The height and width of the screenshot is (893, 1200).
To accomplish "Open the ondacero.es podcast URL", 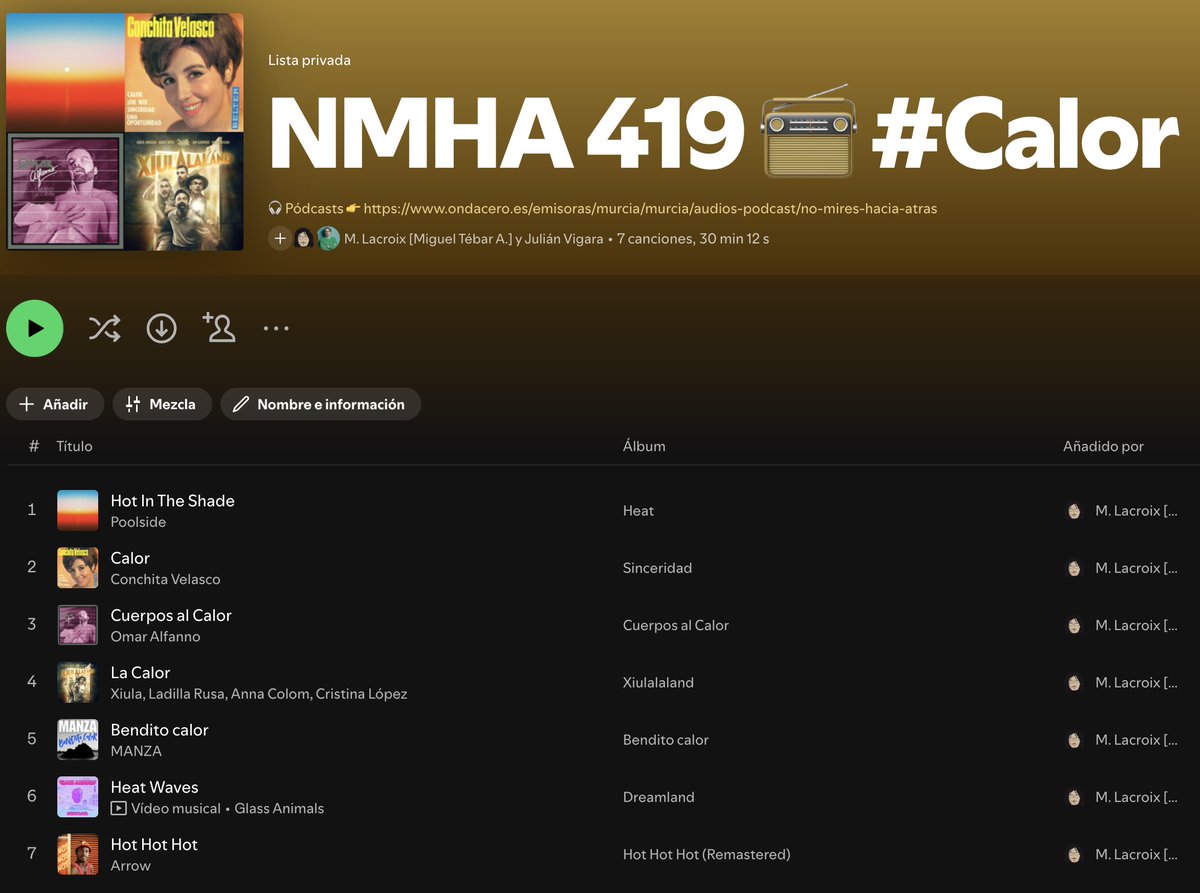I will [x=650, y=209].
